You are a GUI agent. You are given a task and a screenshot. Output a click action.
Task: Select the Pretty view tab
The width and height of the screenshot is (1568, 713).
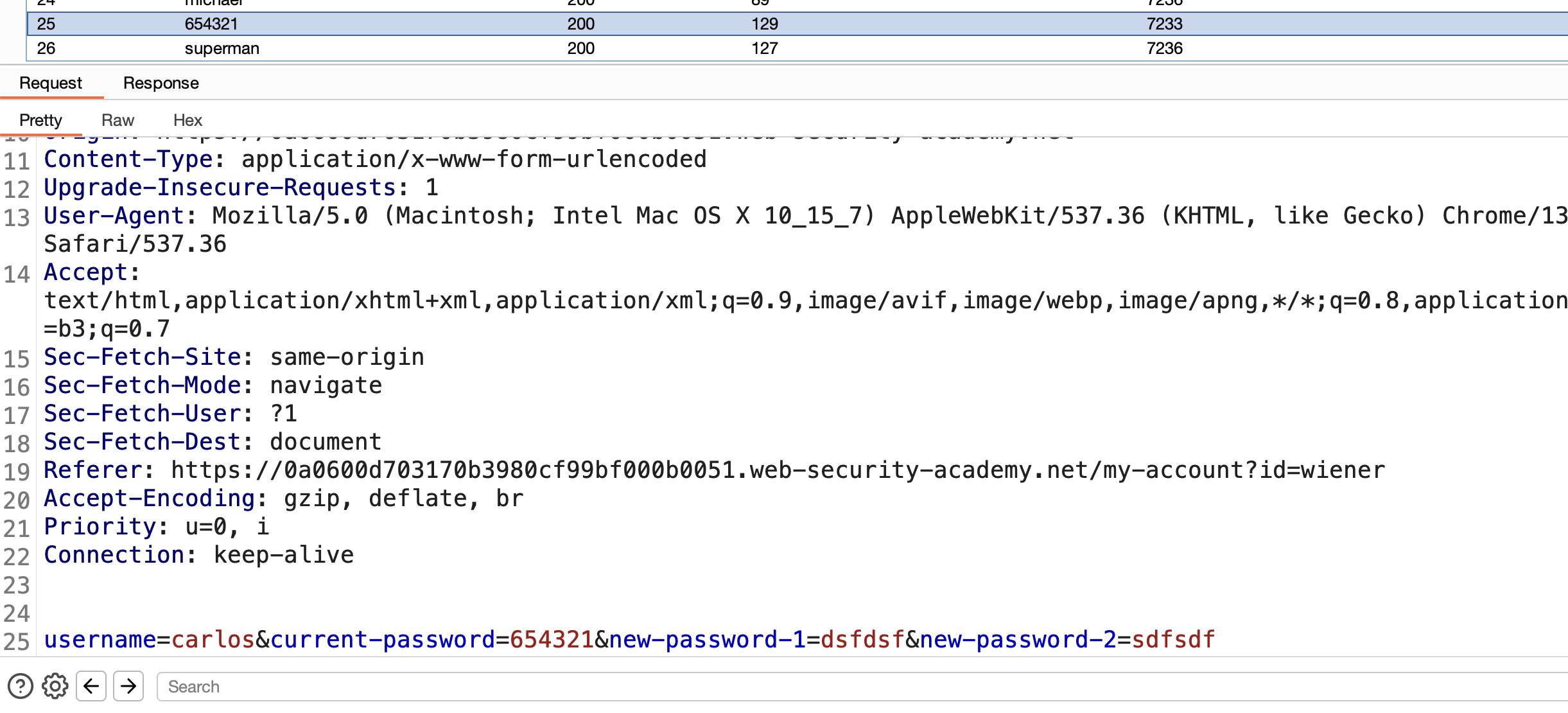coord(40,120)
